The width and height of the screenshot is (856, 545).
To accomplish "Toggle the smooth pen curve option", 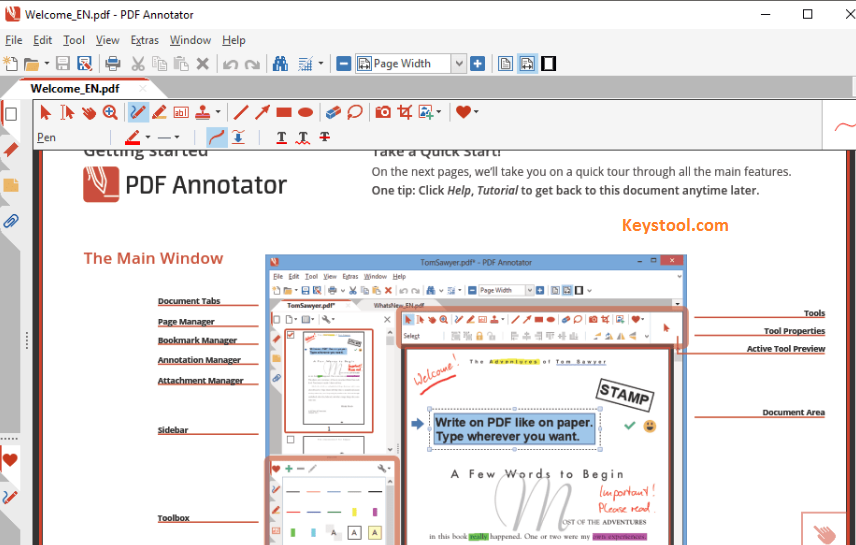I will (216, 137).
